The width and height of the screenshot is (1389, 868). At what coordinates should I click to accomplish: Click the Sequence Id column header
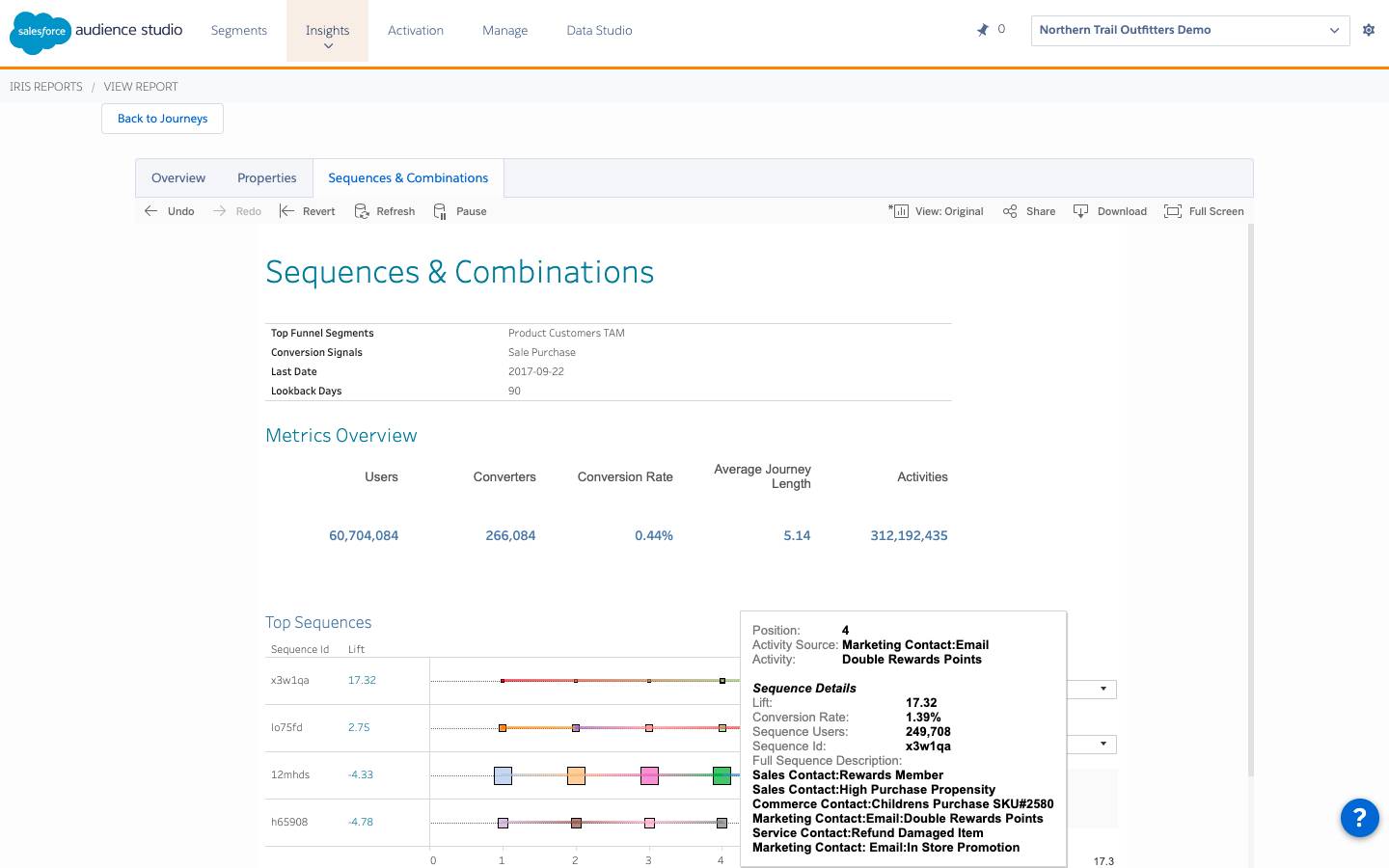coord(300,649)
